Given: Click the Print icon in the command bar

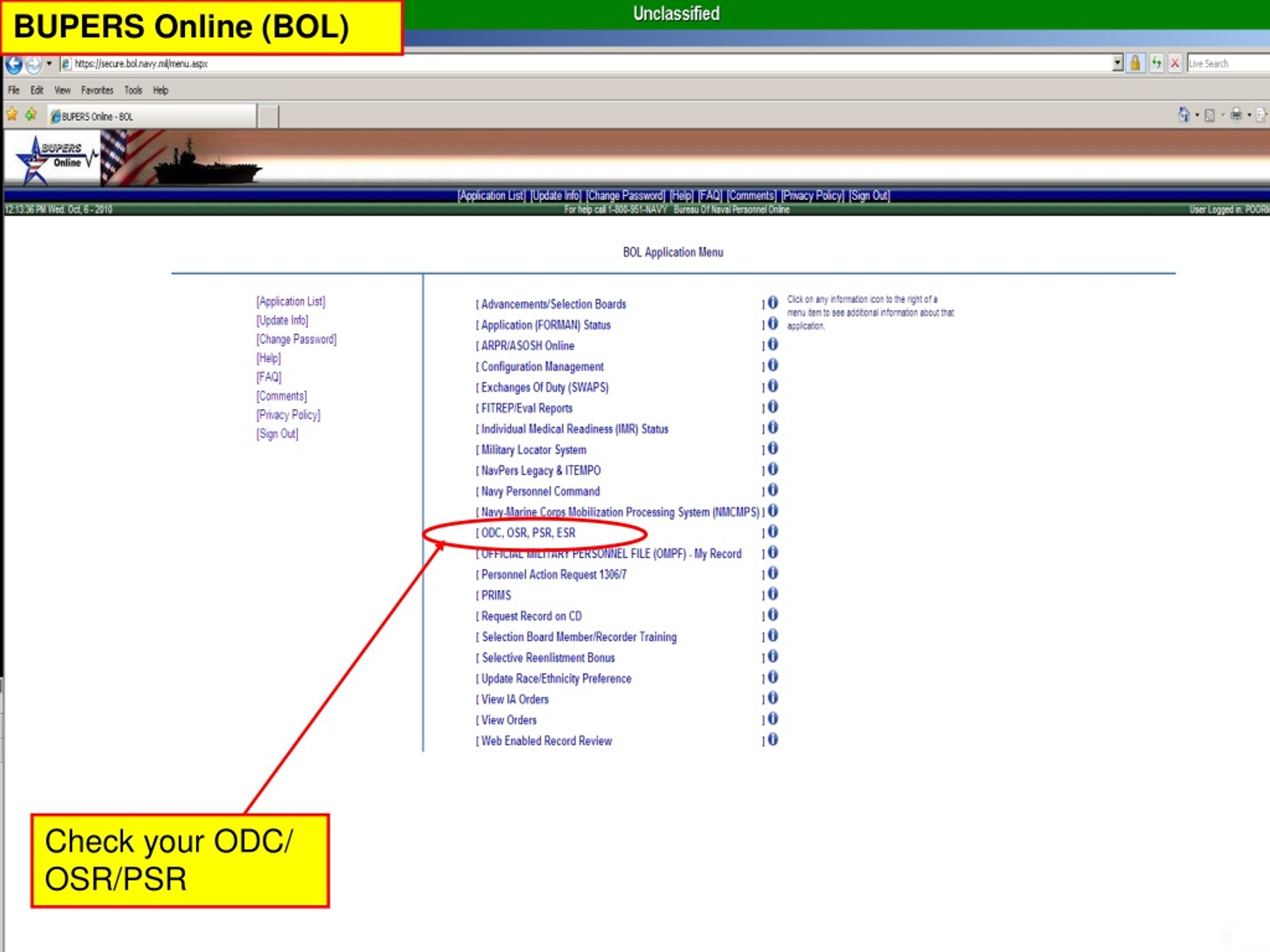Looking at the screenshot, I should (x=1236, y=115).
